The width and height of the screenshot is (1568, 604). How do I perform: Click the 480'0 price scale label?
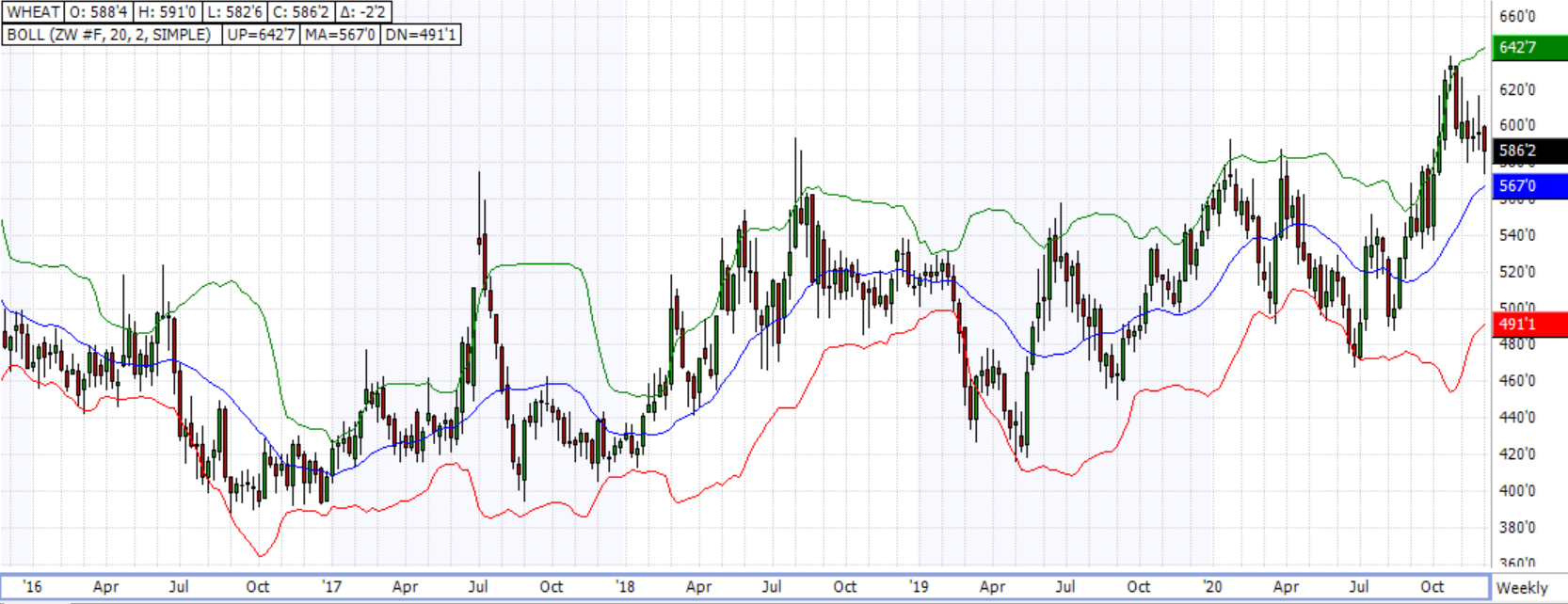1517,344
